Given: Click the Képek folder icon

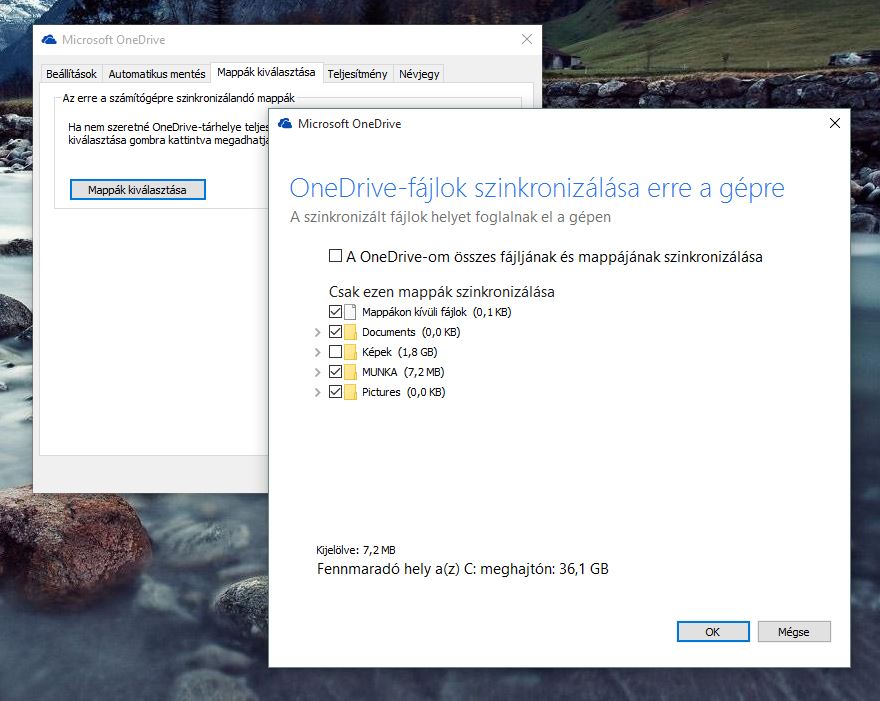Looking at the screenshot, I should pos(350,352).
